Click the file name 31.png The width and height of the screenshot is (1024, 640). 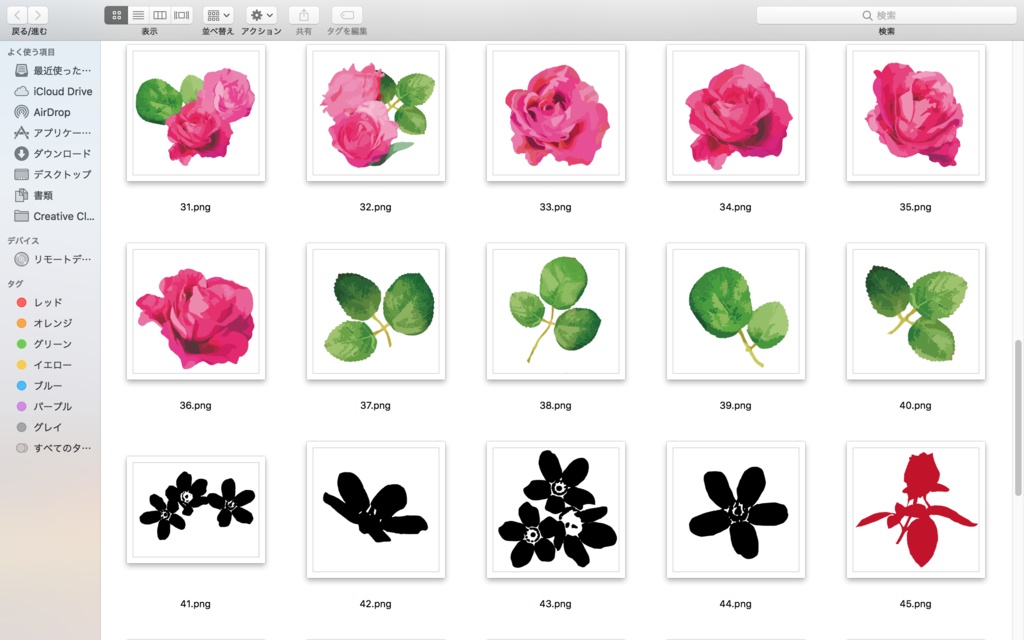(x=195, y=207)
